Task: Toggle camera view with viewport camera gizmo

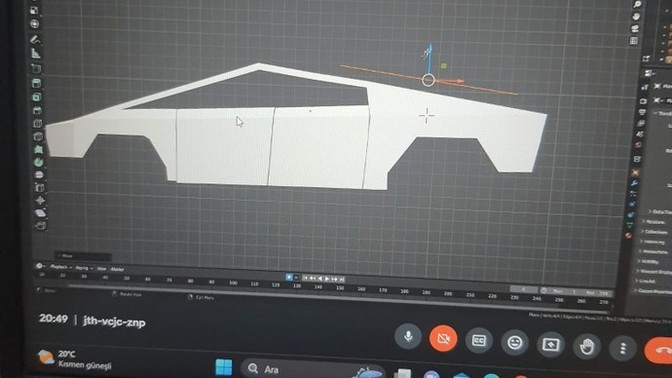Action: coord(635,29)
